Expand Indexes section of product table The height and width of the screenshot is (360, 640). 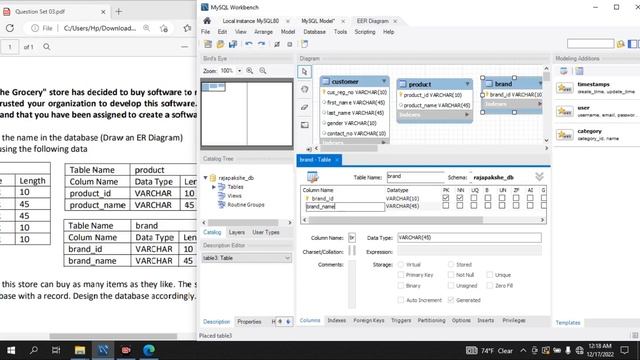point(467,115)
